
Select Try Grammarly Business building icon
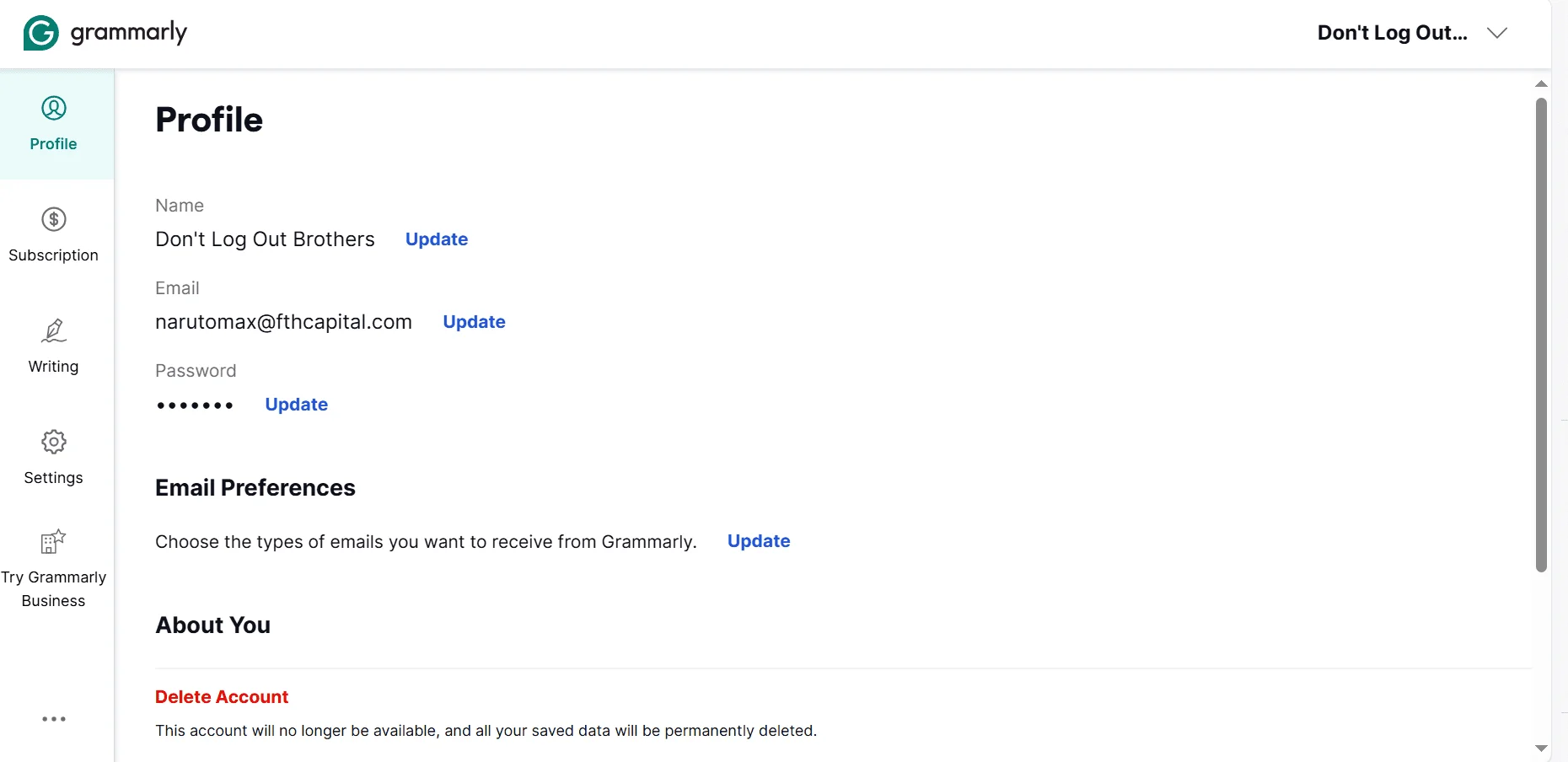click(x=53, y=541)
